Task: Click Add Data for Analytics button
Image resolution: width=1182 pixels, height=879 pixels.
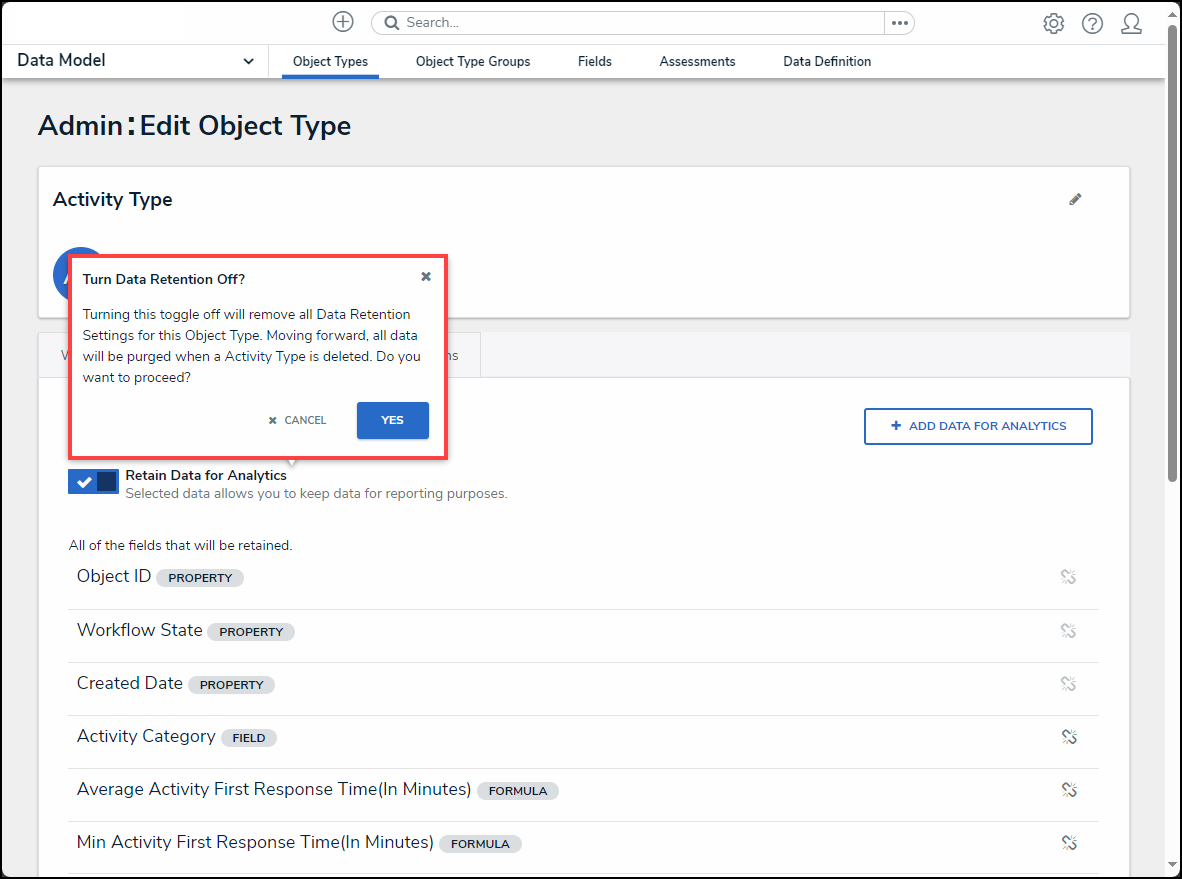Action: pyautogui.click(x=977, y=426)
